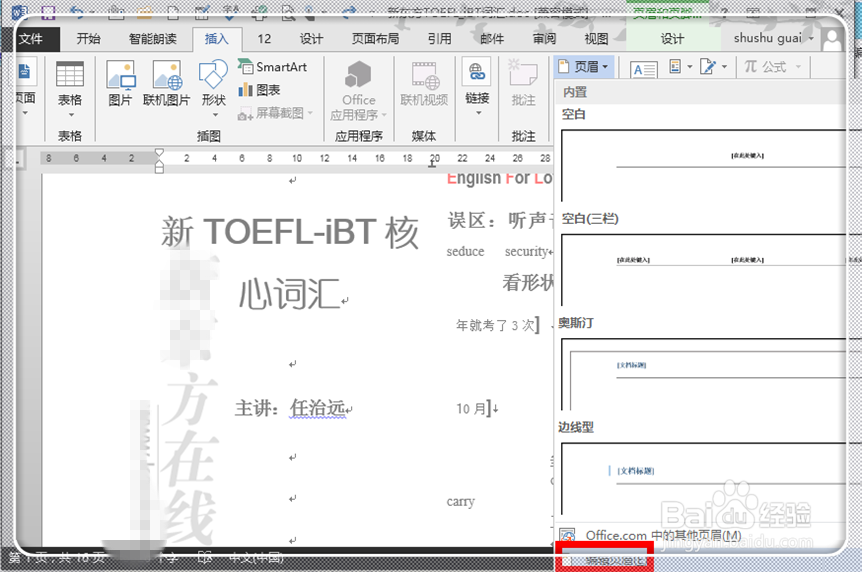This screenshot has height=572, width=862.
Task: Click the 内置 built-in section header
Action: pos(575,92)
